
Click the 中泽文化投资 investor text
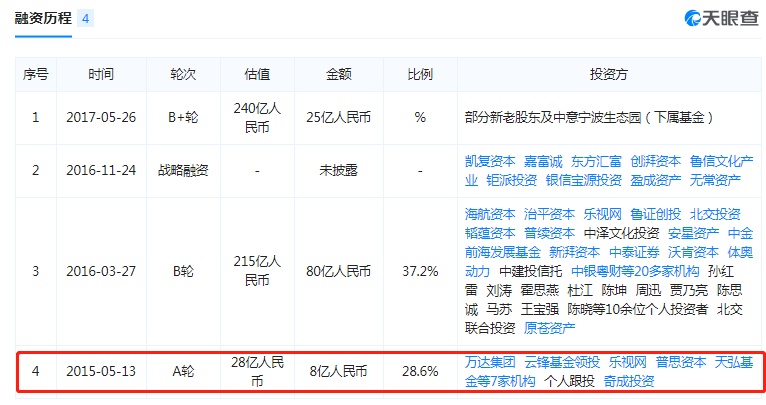point(621,233)
